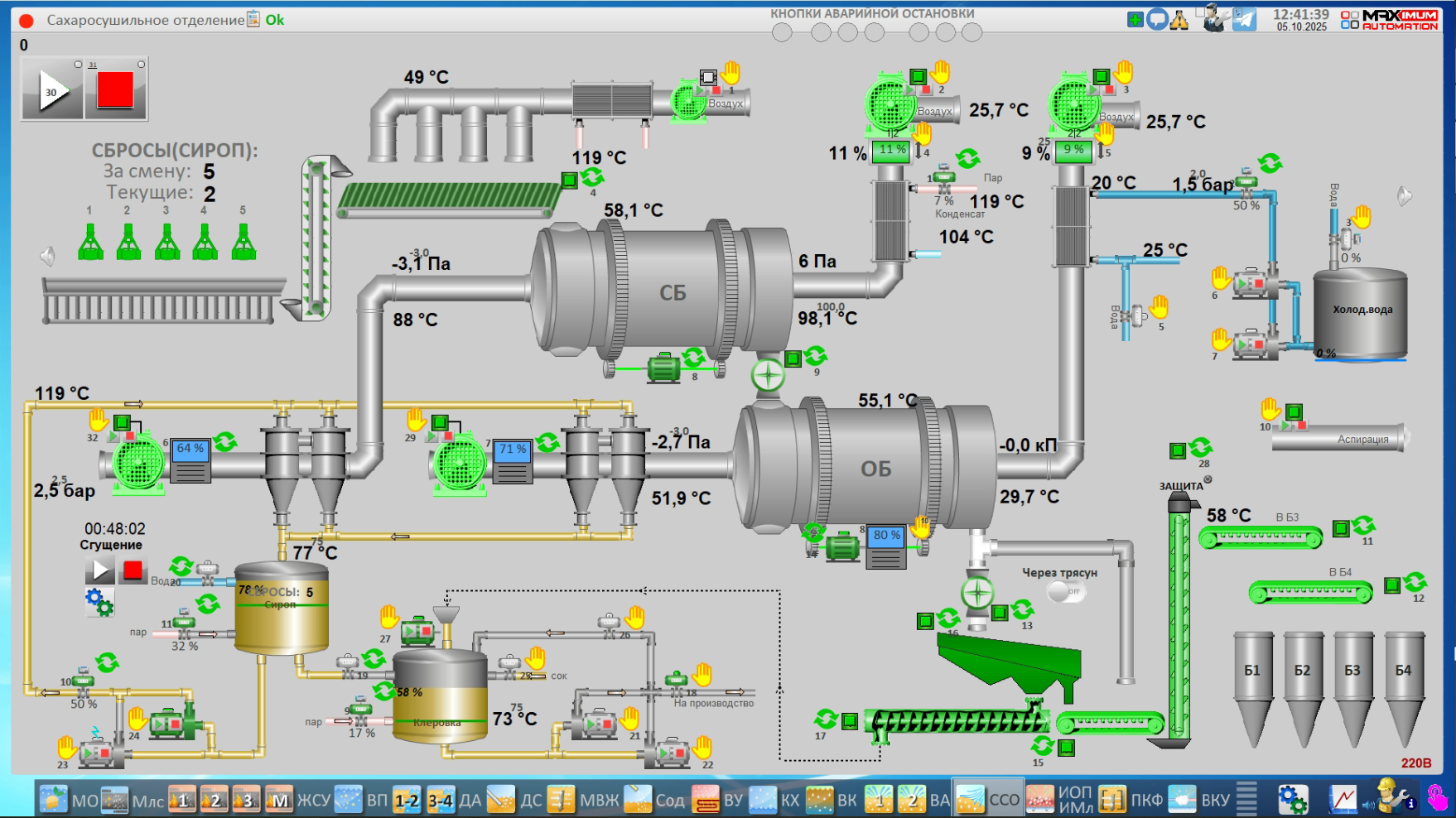Adjust the 11 % air damper indicator
The width and height of the screenshot is (1456, 818).
point(892,150)
